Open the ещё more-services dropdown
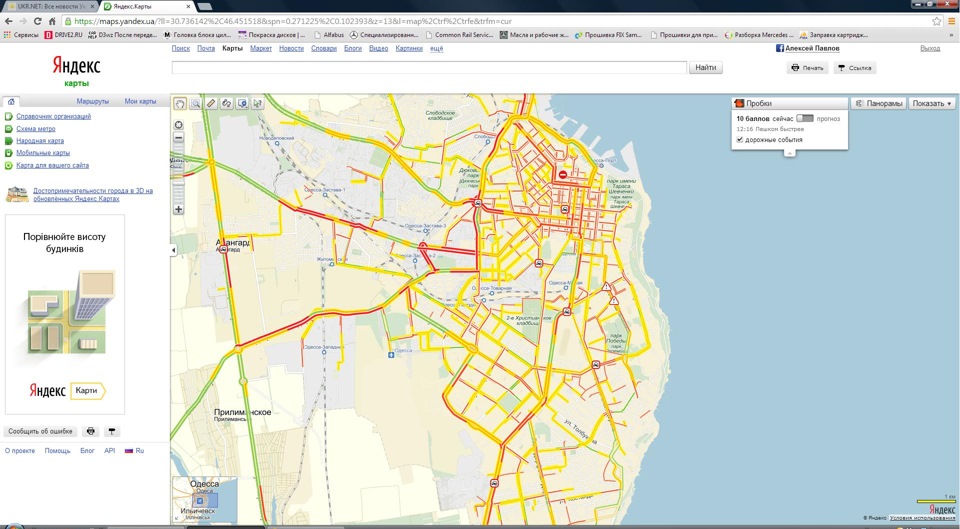Screen dimensions: 960x529 pos(437,48)
